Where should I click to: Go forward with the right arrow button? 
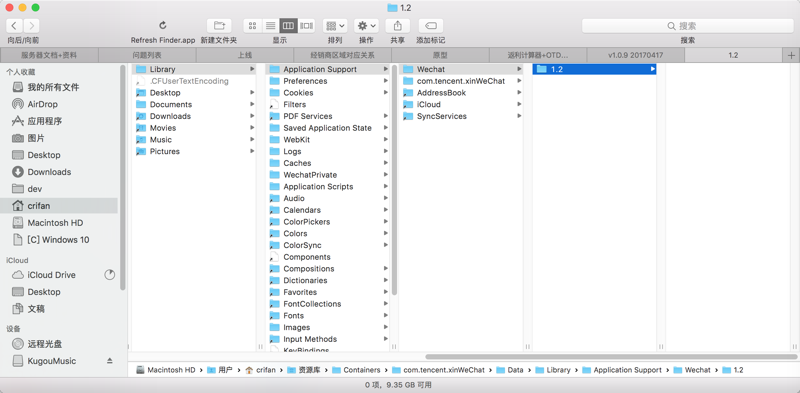click(31, 26)
